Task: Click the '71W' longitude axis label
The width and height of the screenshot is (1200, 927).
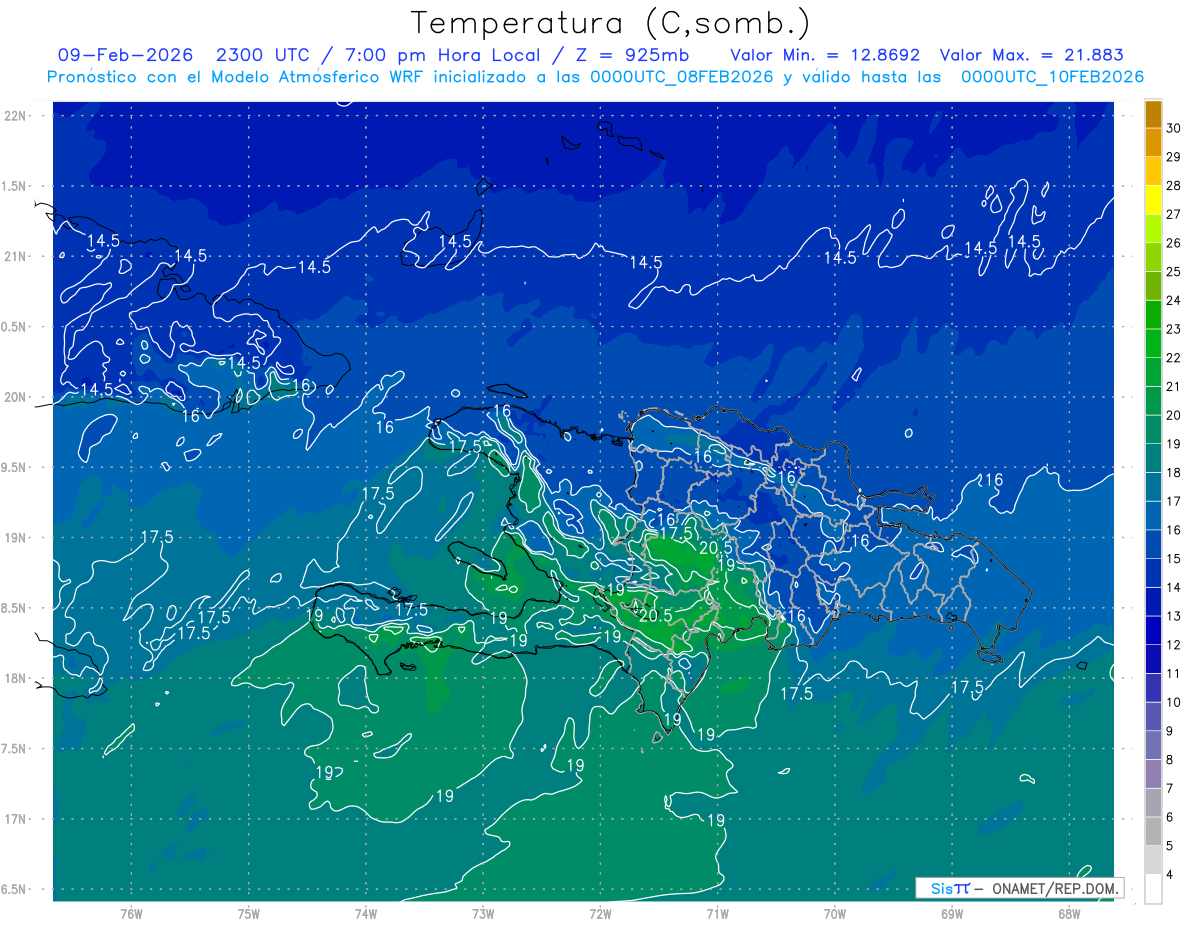Action: (717, 914)
